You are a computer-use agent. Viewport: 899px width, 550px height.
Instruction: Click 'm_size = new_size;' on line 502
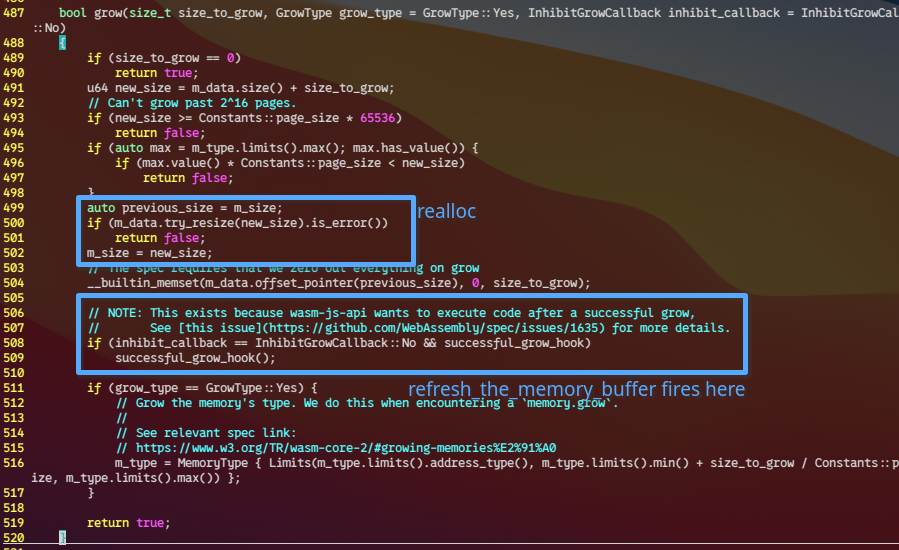(150, 253)
